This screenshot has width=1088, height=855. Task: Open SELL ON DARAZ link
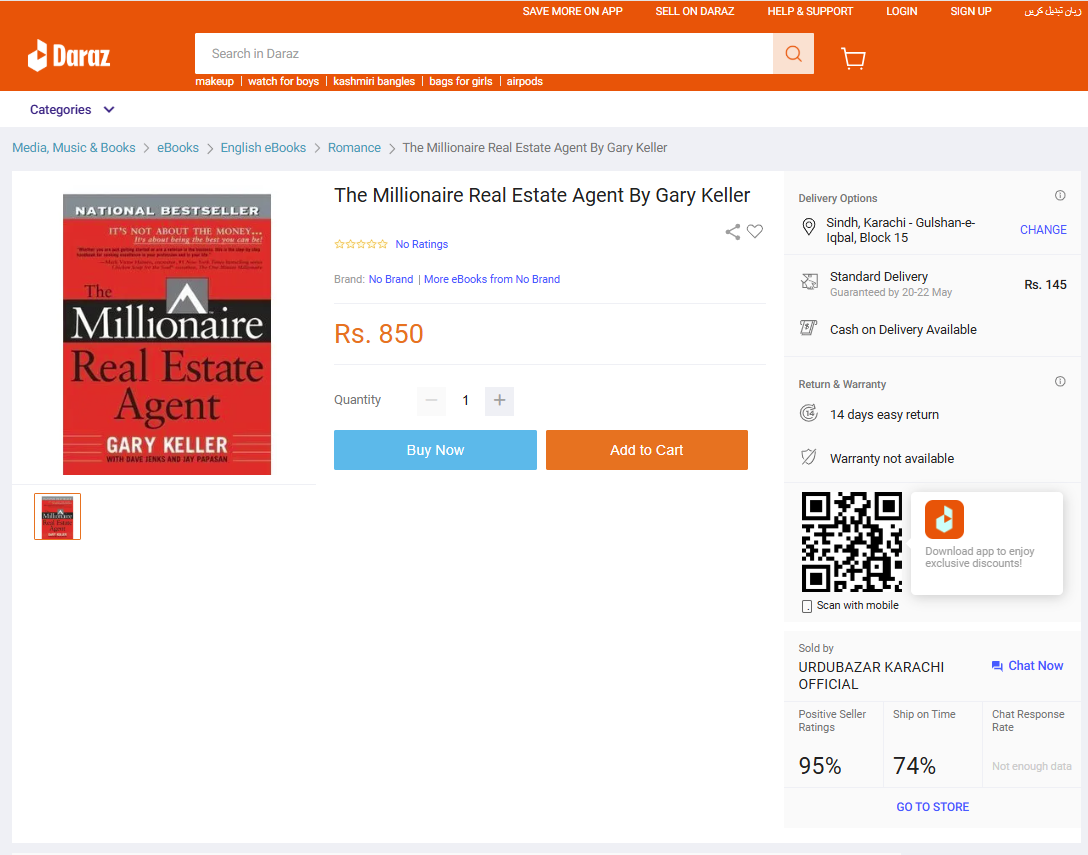695,11
